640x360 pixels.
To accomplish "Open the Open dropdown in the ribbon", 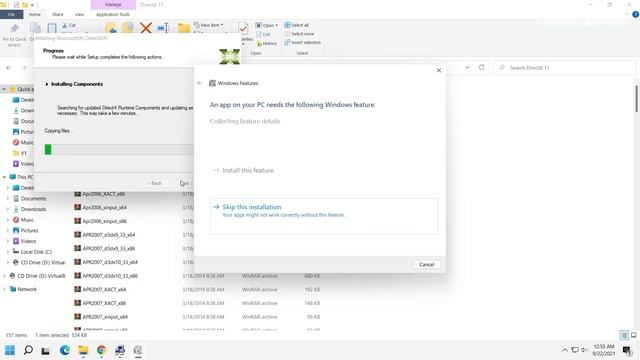I will click(267, 25).
